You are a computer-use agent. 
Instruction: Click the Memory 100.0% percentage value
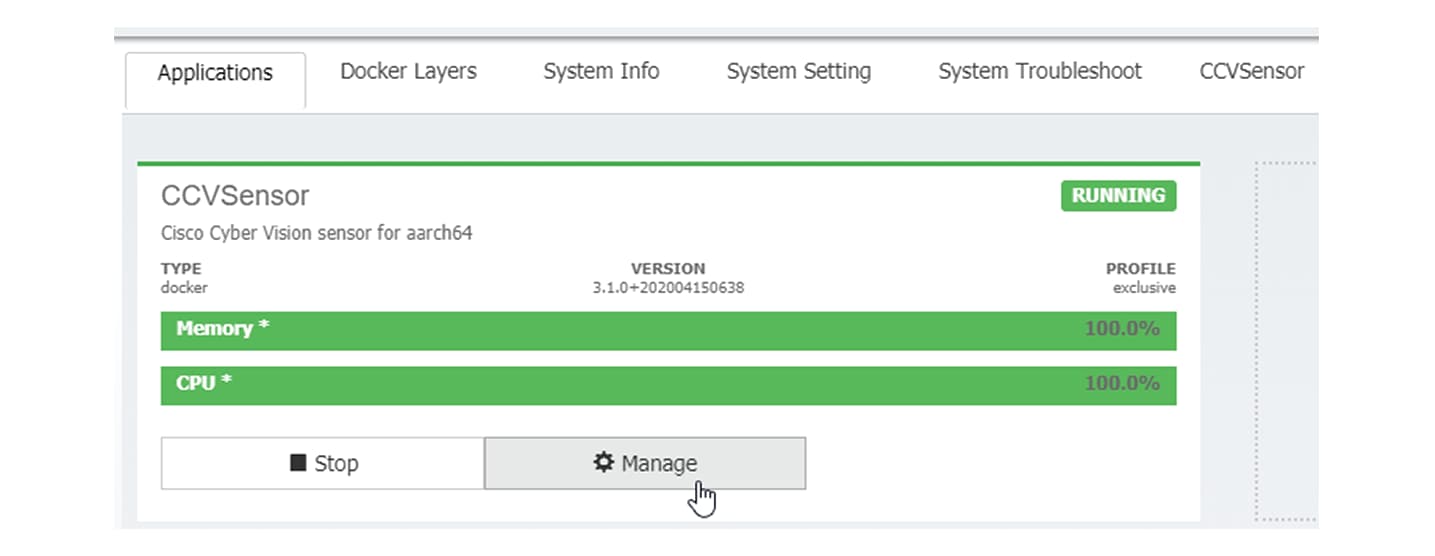1122,328
